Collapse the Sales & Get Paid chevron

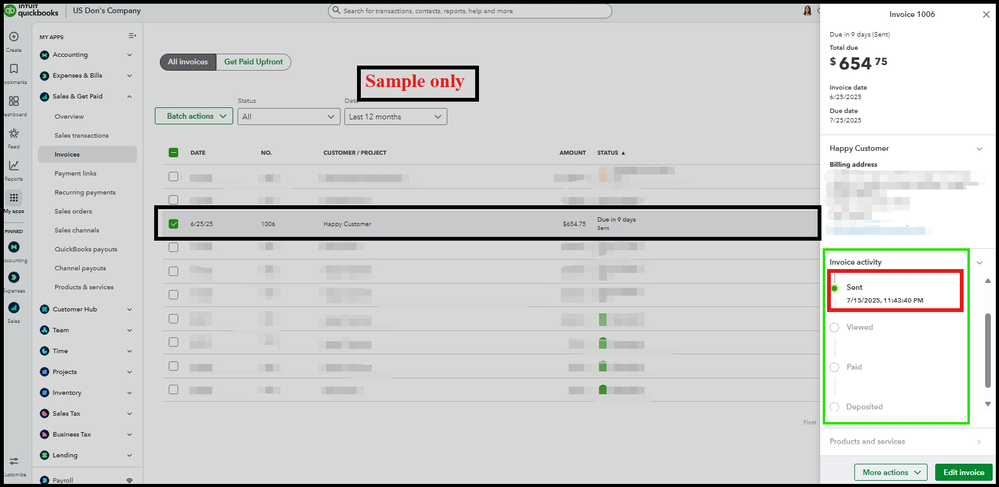(x=129, y=96)
